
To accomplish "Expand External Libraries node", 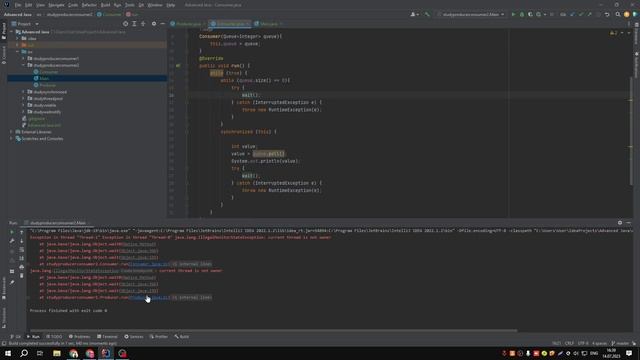I will pyautogui.click(x=11, y=132).
